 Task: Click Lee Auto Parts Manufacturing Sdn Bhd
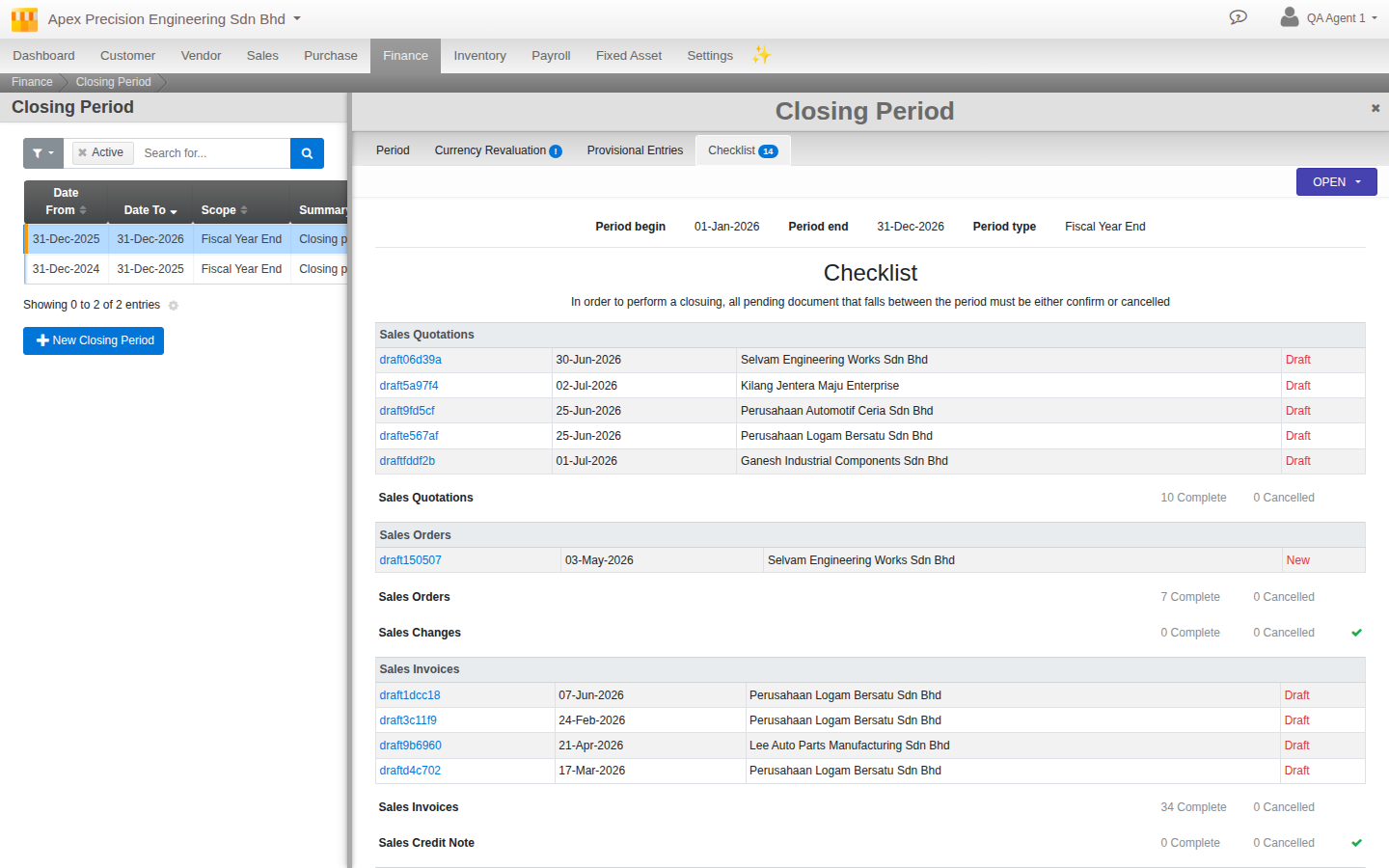point(849,746)
